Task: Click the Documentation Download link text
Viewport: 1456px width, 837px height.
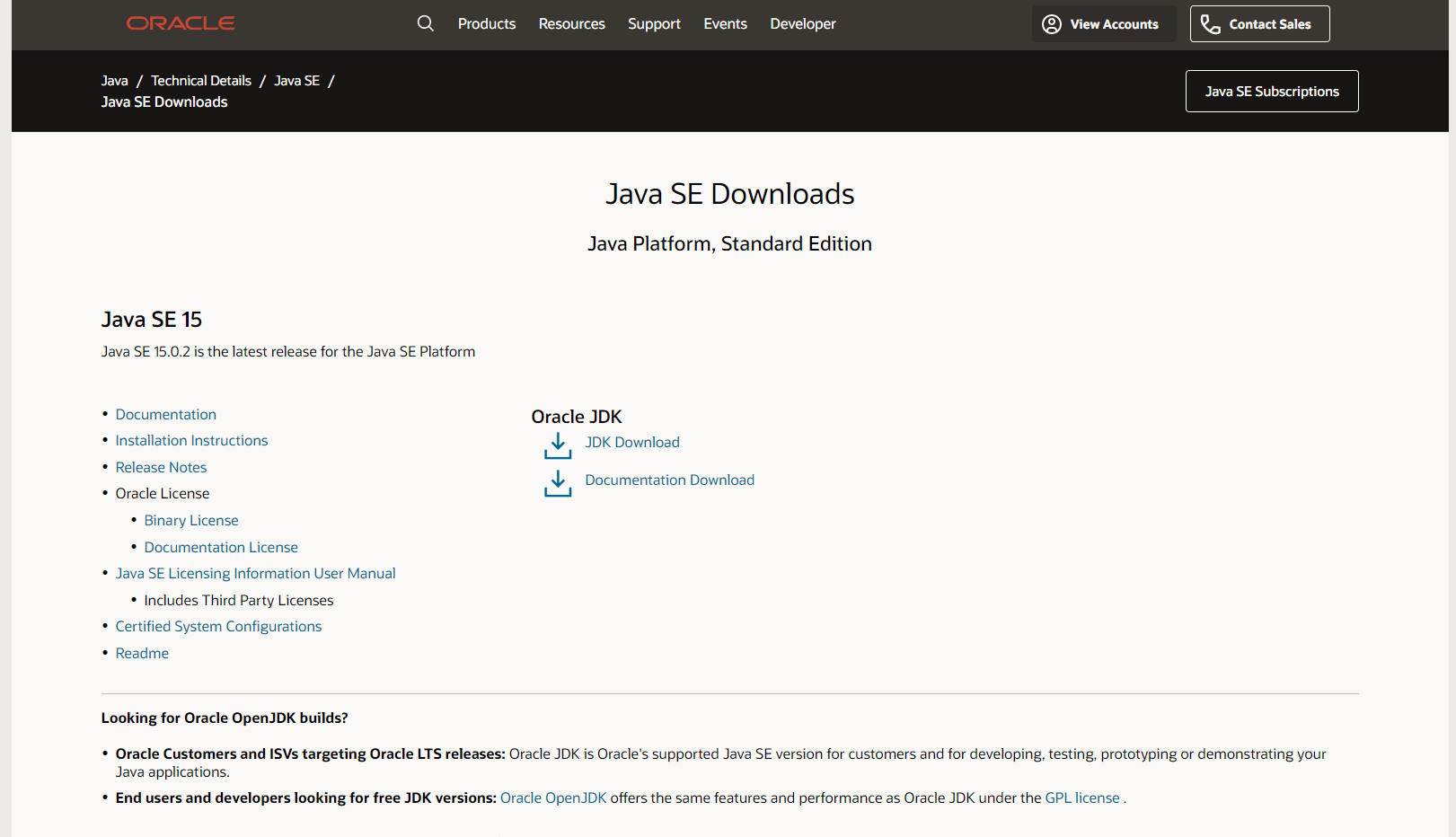Action: [670, 480]
